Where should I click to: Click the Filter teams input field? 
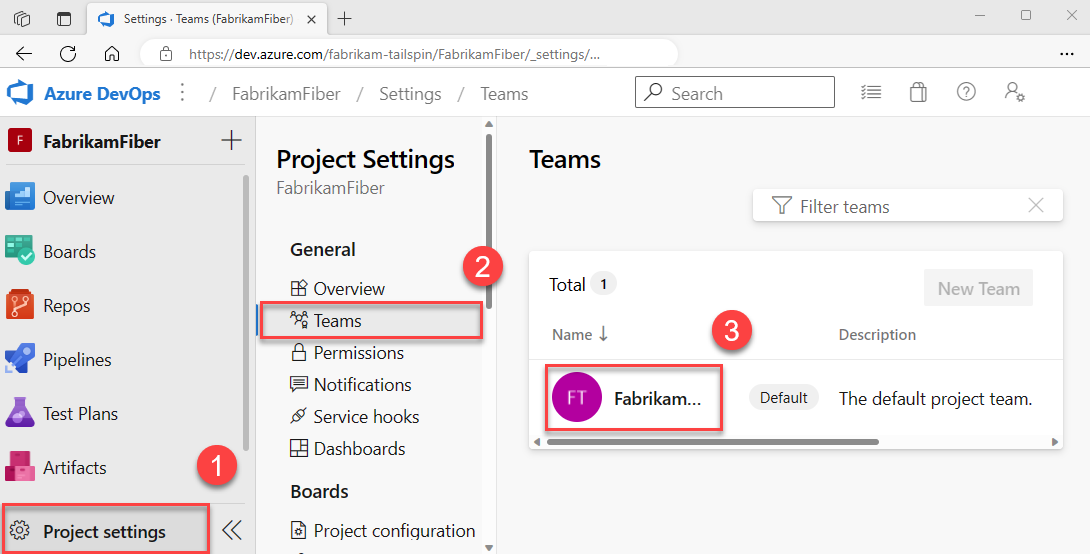coord(900,207)
